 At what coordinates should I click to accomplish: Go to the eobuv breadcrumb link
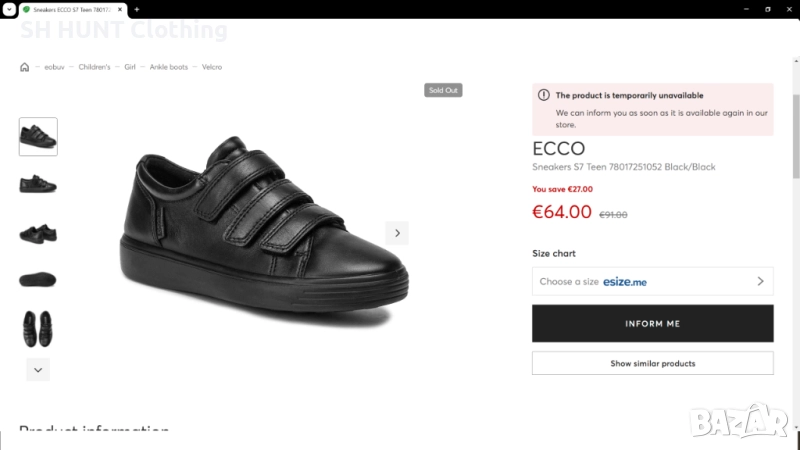54,67
